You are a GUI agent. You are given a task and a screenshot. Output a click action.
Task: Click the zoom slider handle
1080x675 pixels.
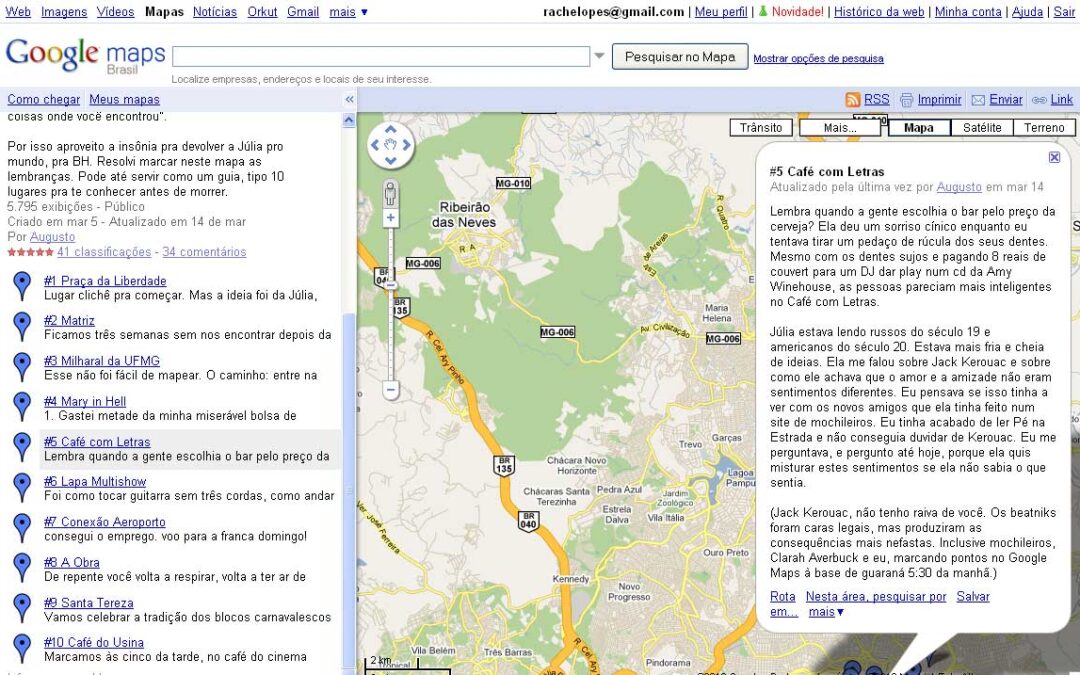tap(391, 285)
